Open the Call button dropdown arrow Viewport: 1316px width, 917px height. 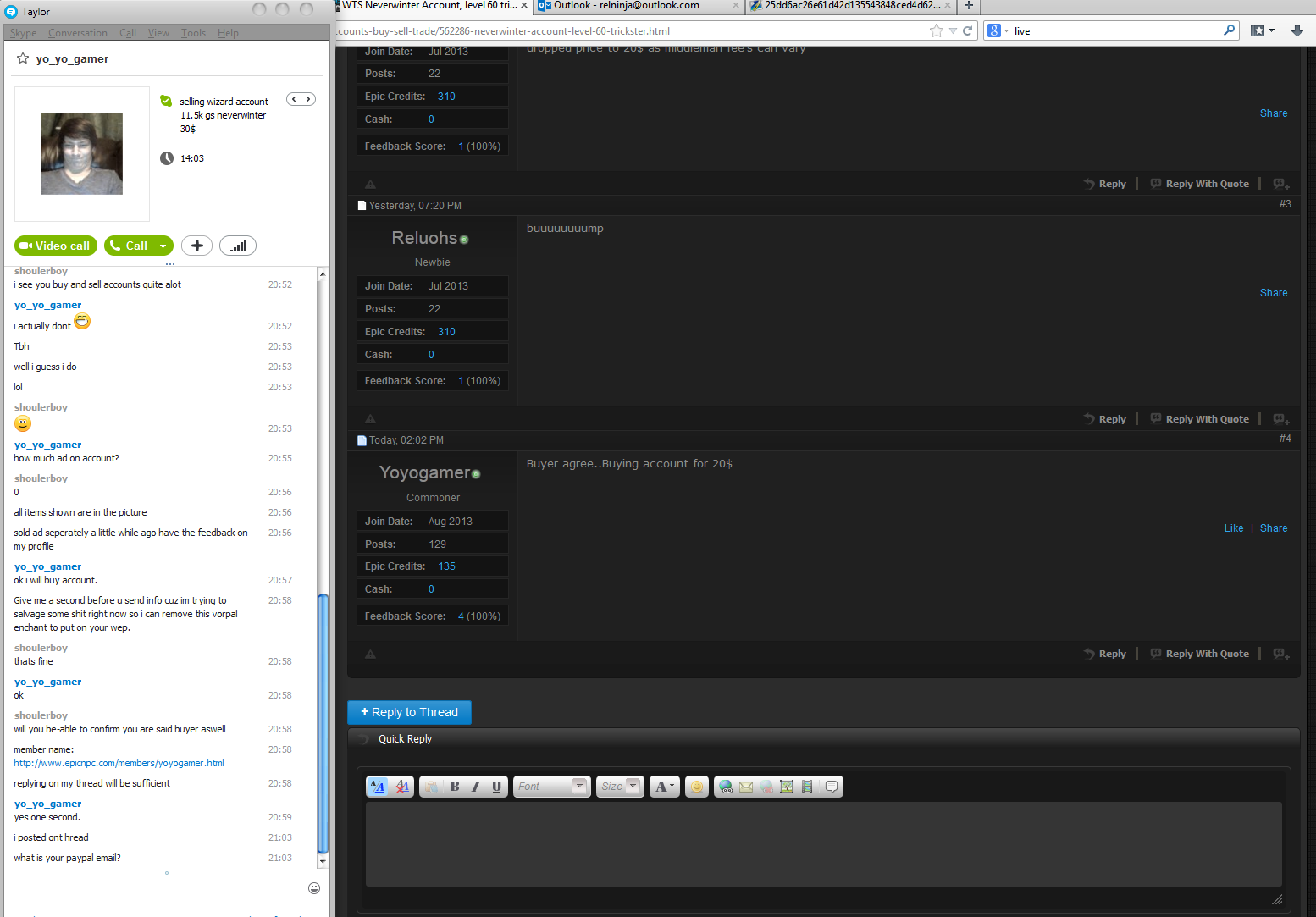(x=163, y=246)
